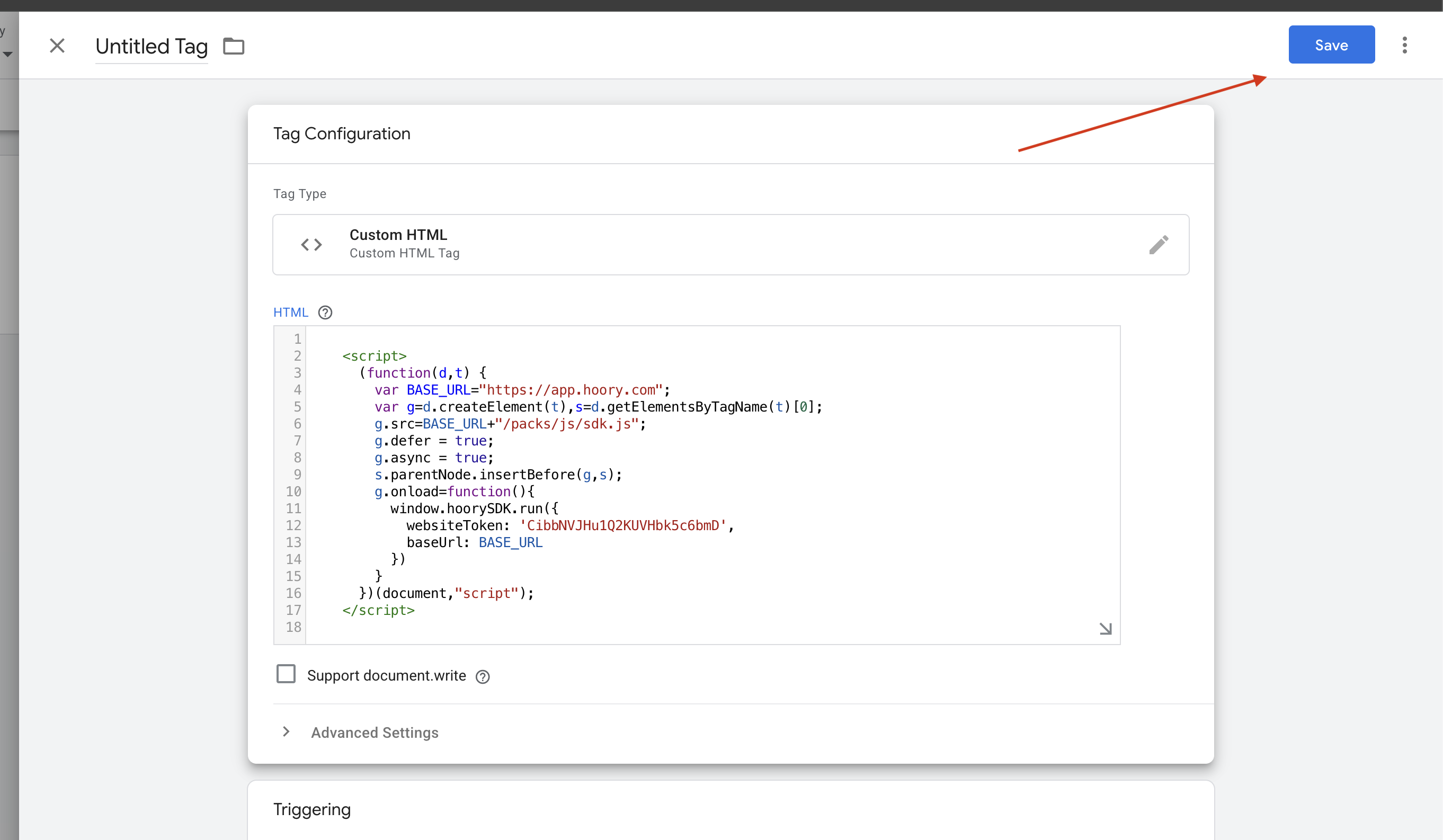Expand the Advanced Settings chevron

point(286,732)
